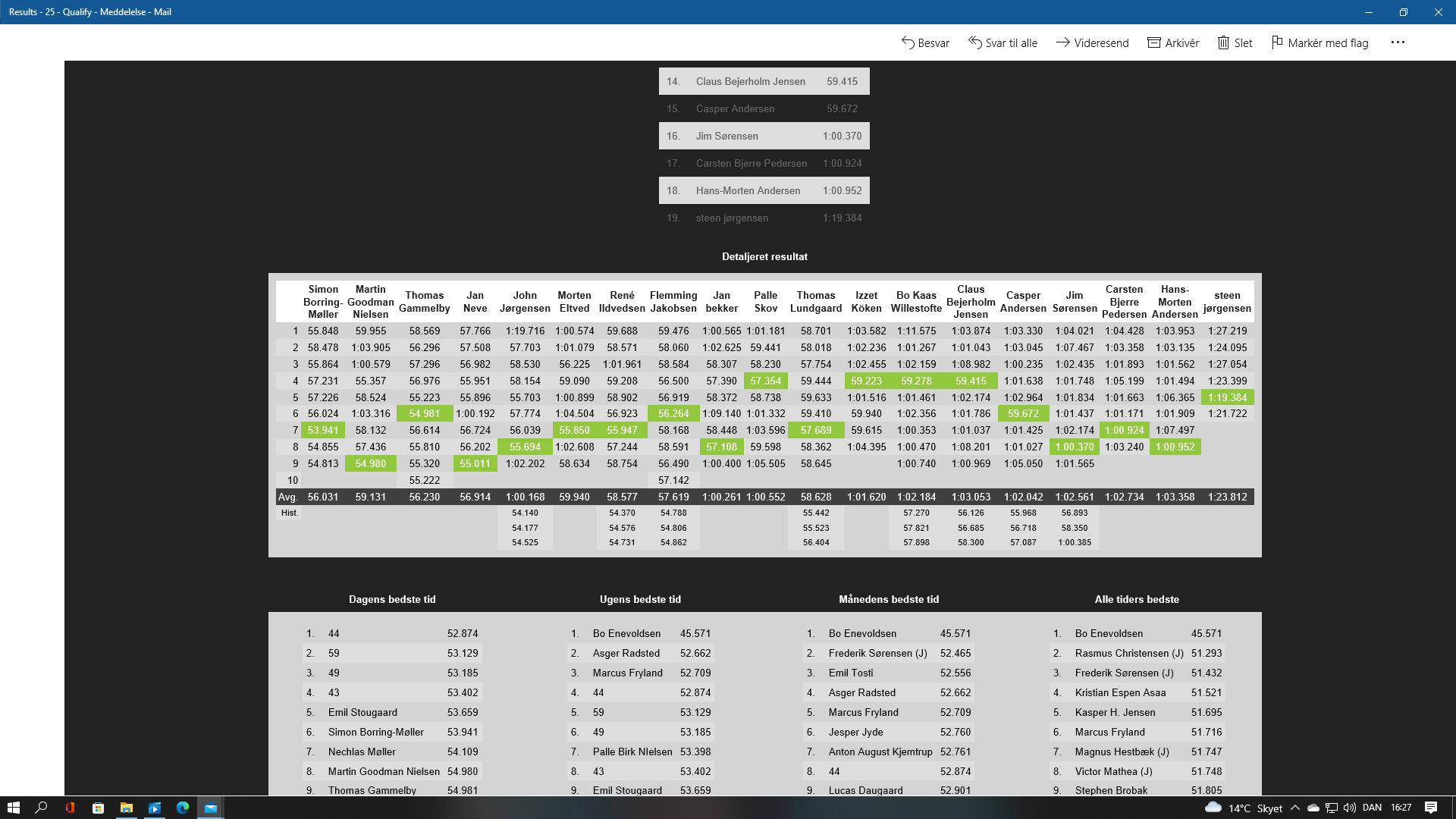Select Carsten Bjerre Pedersen row 17
The width and height of the screenshot is (1456, 819).
click(764, 163)
